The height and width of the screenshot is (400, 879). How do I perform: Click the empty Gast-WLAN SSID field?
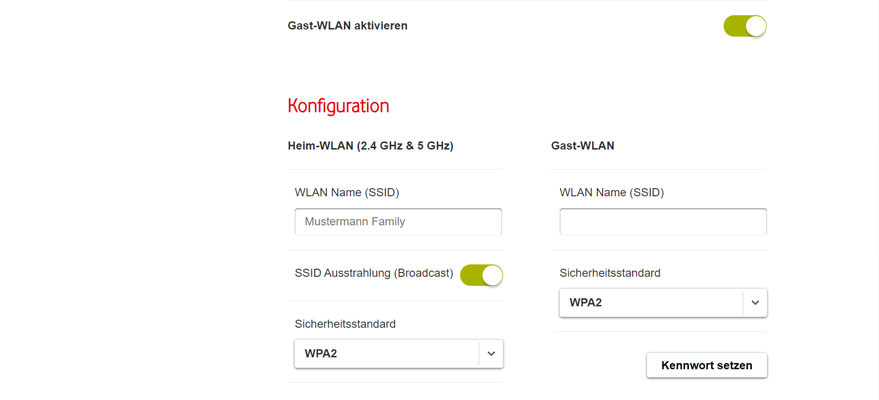coord(663,222)
